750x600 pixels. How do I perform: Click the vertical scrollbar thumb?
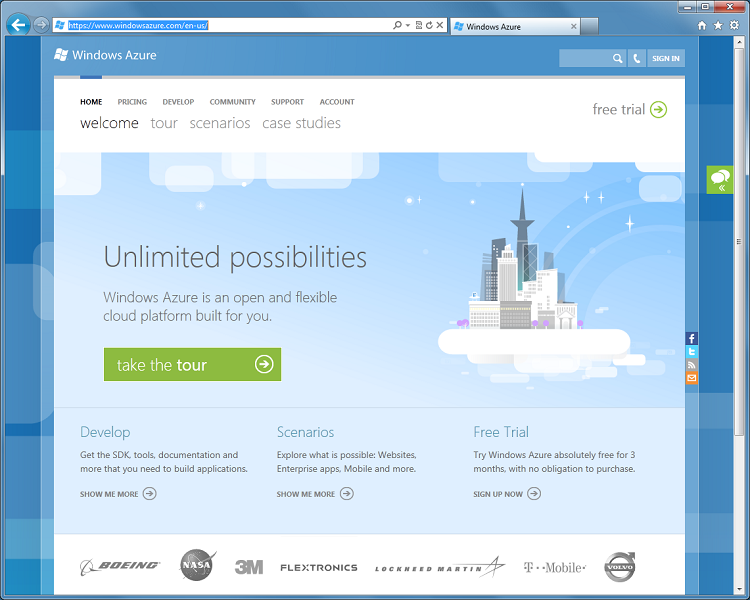coord(739,242)
